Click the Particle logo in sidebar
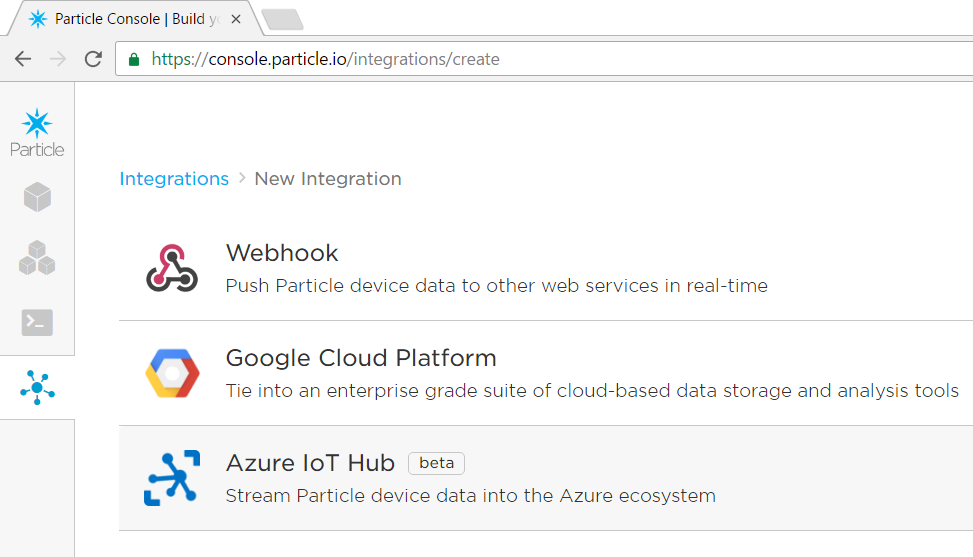973x557 pixels. pos(37,132)
